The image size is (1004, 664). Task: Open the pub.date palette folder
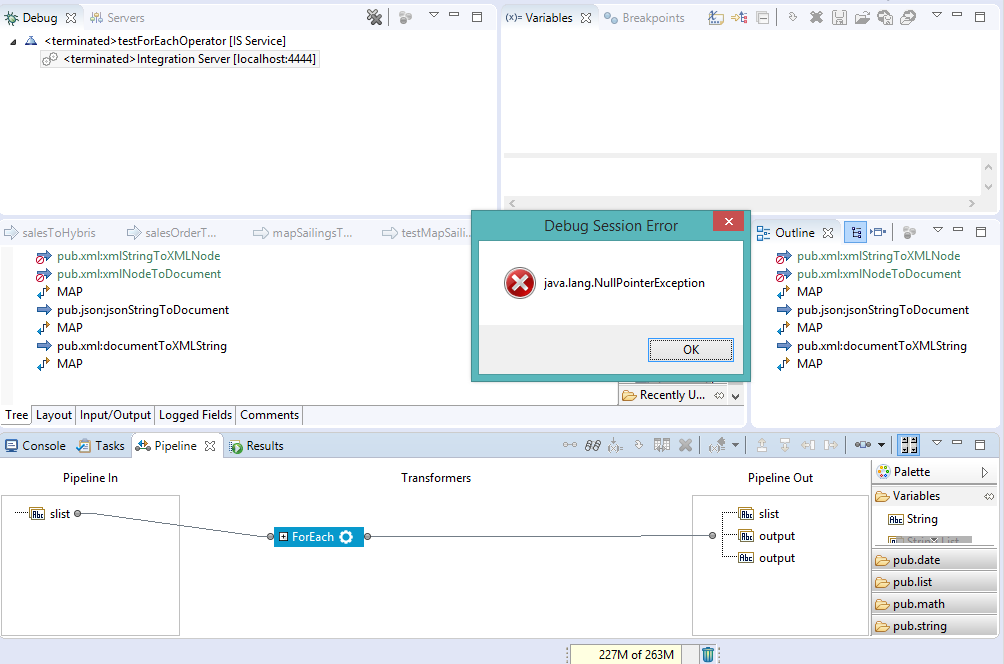click(x=934, y=560)
